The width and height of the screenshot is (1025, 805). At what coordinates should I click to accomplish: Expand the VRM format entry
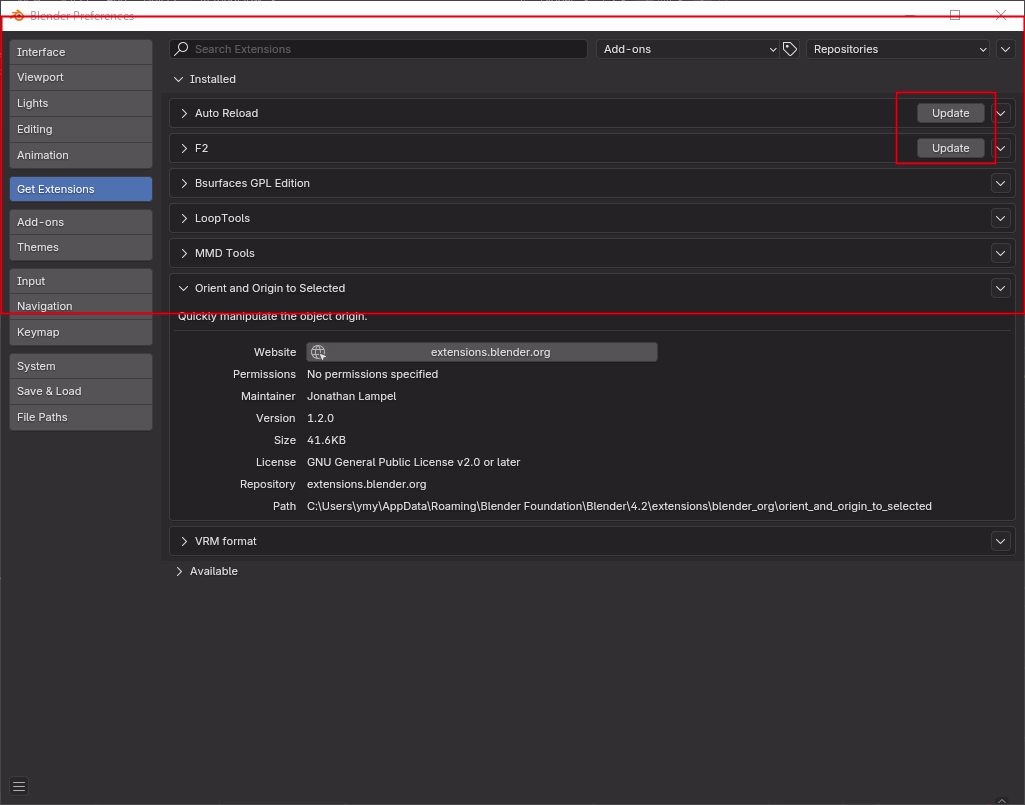(184, 541)
